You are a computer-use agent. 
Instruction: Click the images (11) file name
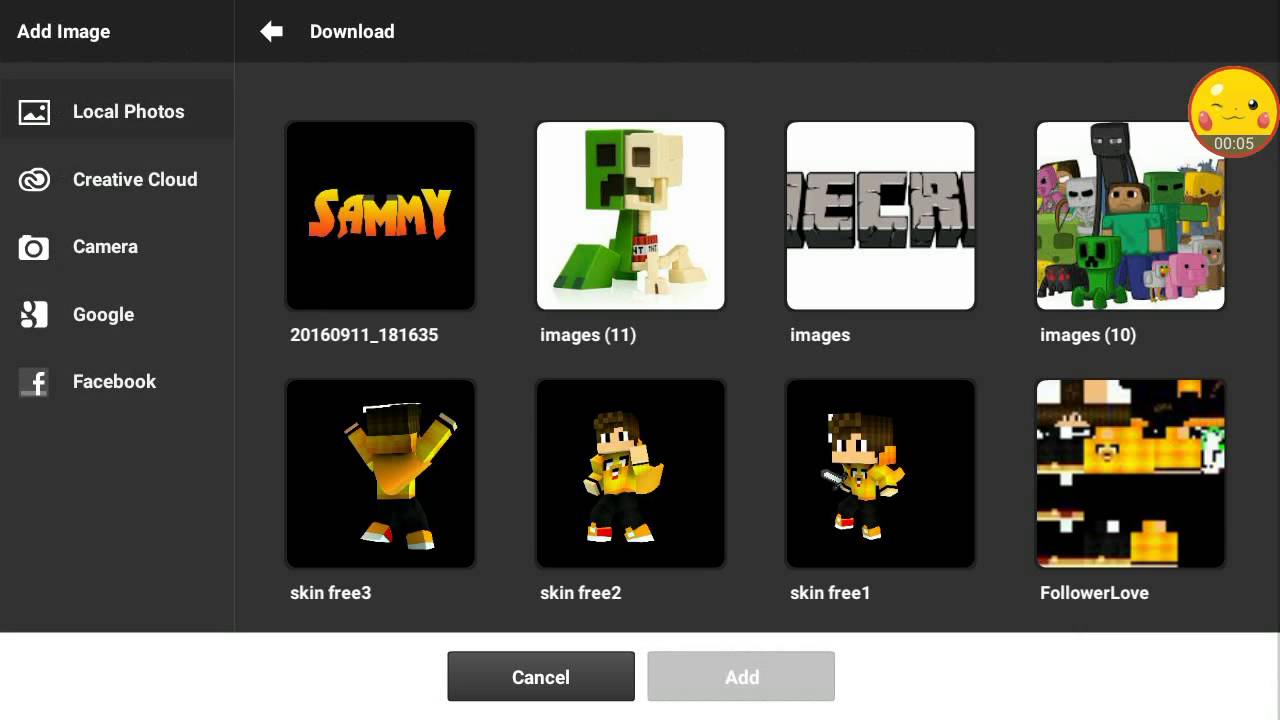coord(588,335)
